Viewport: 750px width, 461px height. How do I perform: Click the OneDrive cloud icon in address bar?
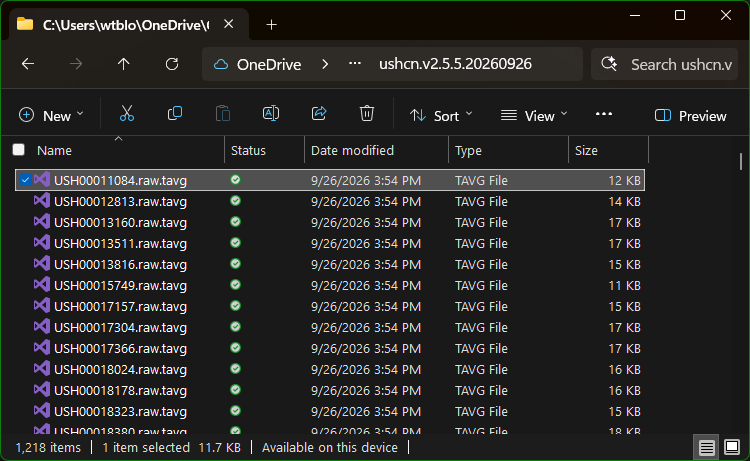[x=221, y=64]
